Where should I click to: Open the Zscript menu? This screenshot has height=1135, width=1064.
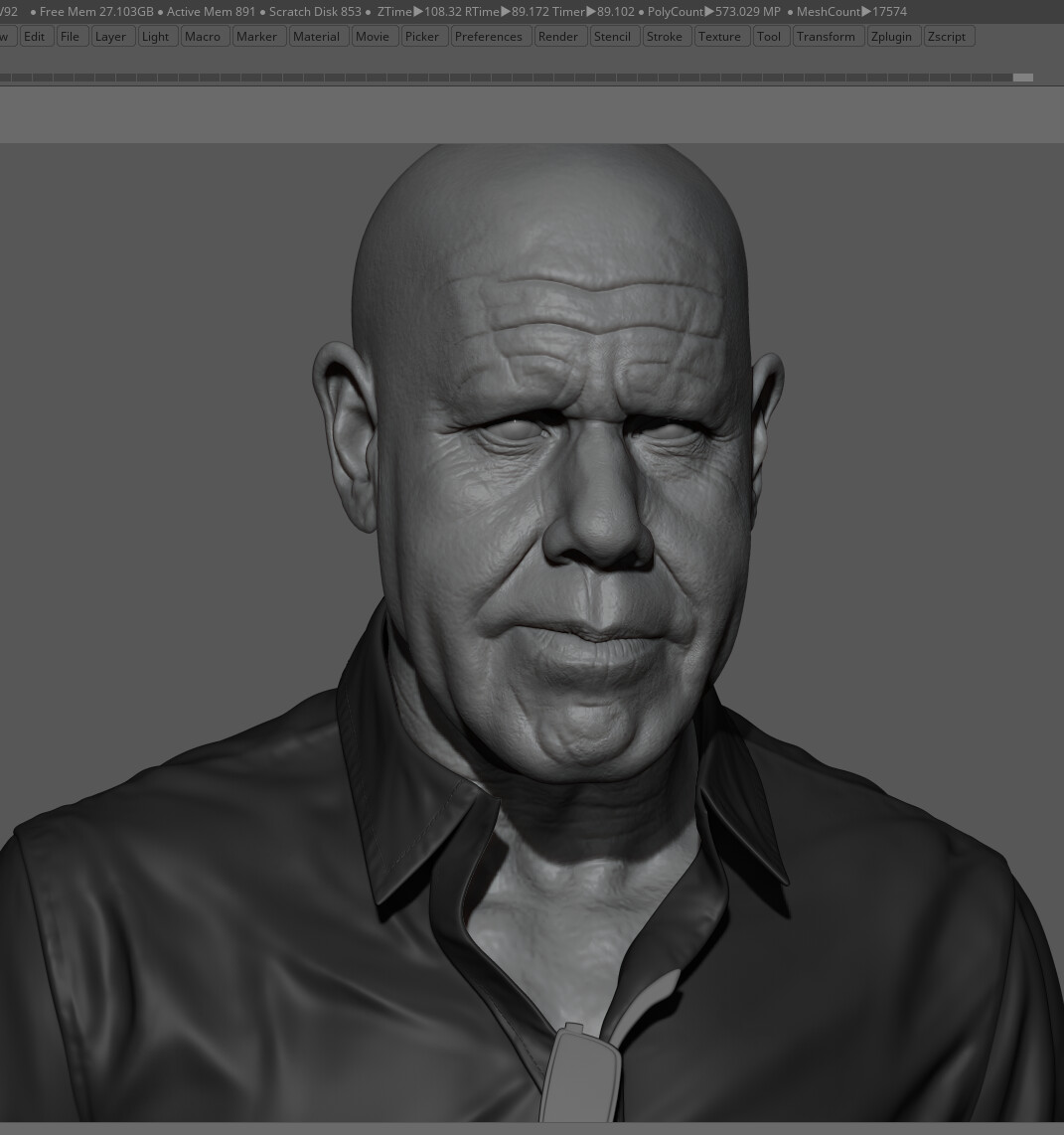tap(947, 36)
